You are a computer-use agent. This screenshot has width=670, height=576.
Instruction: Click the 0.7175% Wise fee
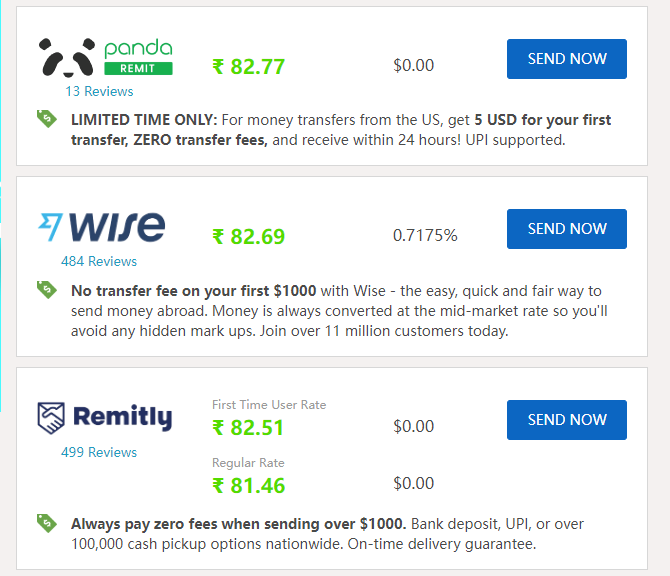point(425,235)
